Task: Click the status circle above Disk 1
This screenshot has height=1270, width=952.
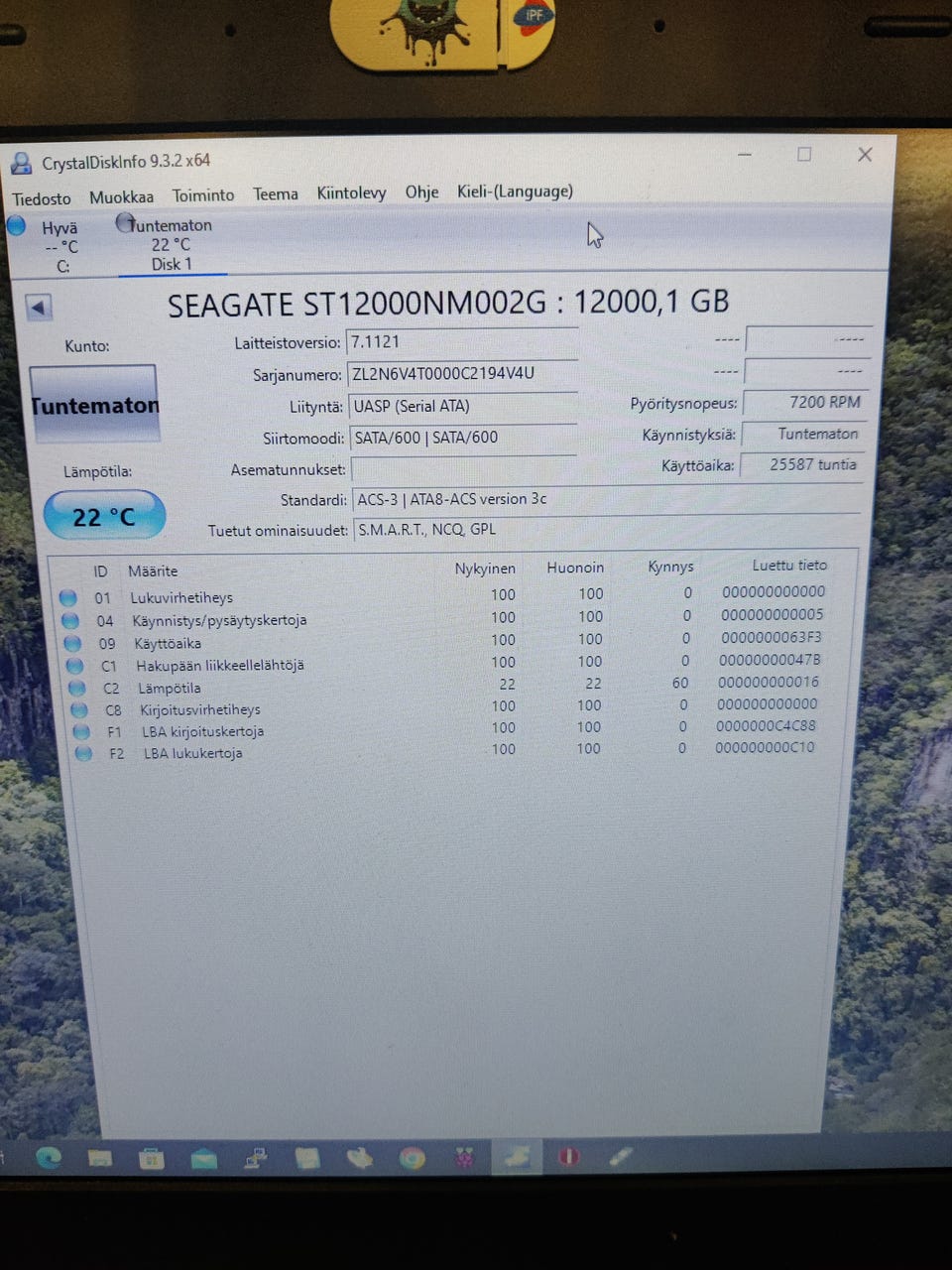Action: coord(125,222)
